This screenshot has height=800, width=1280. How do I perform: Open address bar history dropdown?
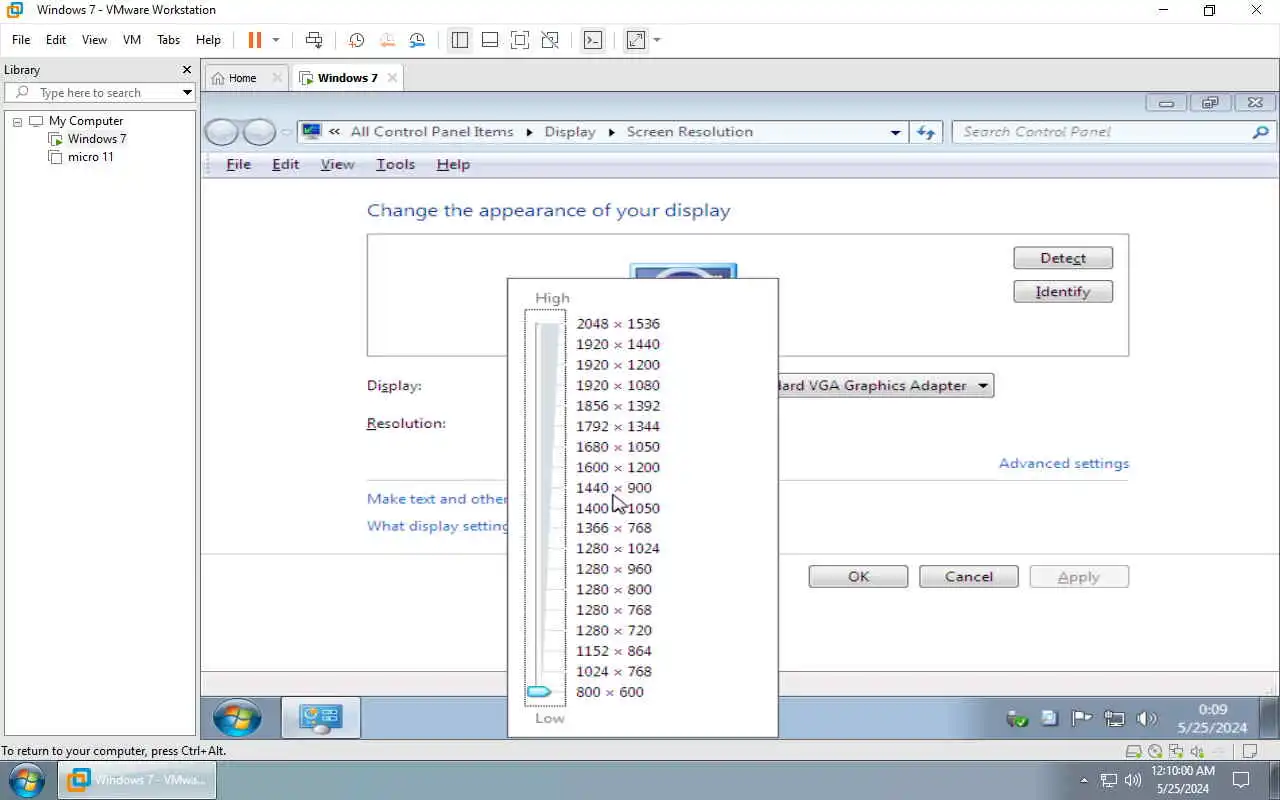tap(895, 132)
